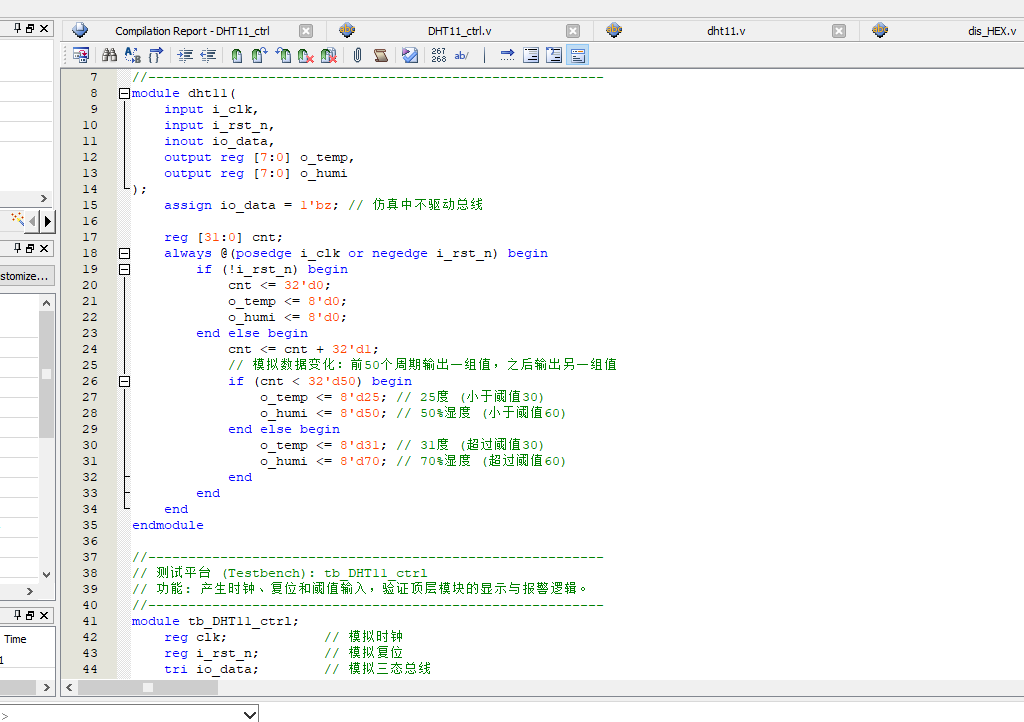The image size is (1024, 722).
Task: Open the Replace text tool
Action: (133, 55)
